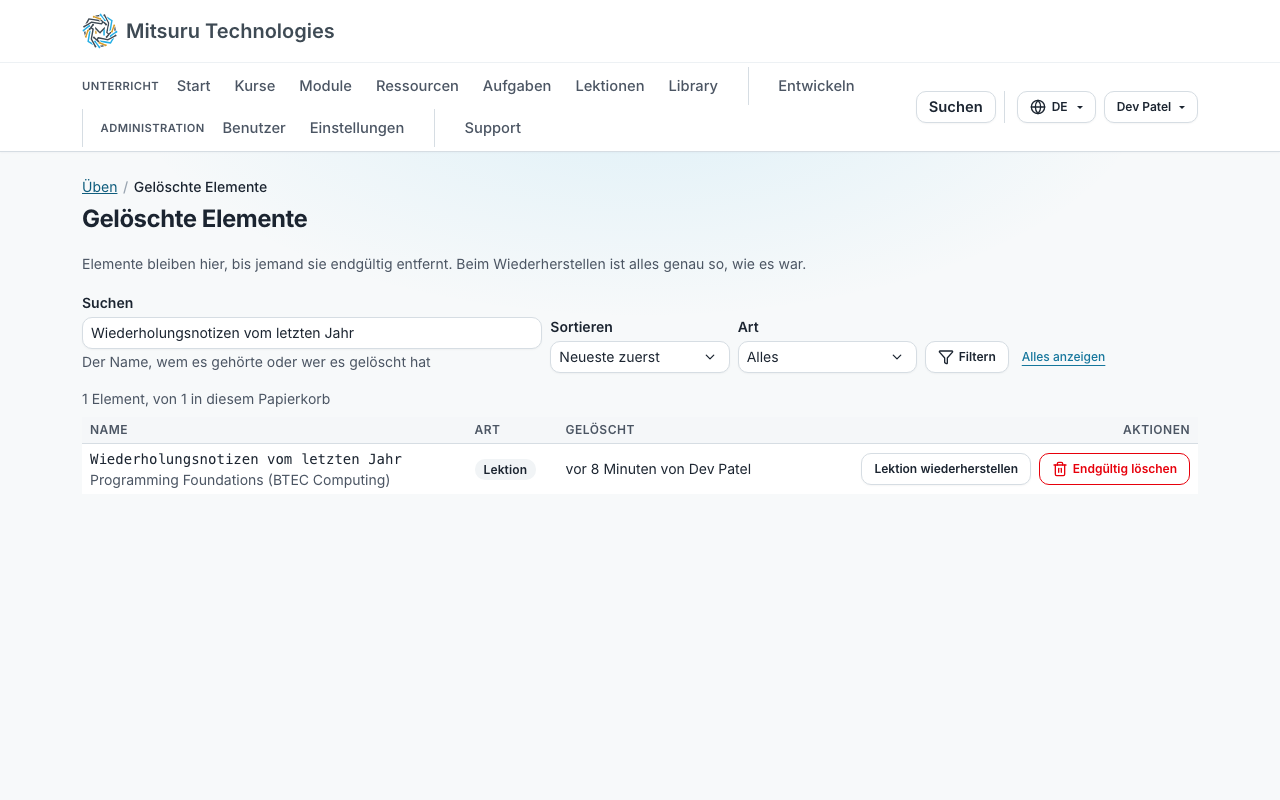Click the Gelöschte Elemente page heading

(x=195, y=219)
